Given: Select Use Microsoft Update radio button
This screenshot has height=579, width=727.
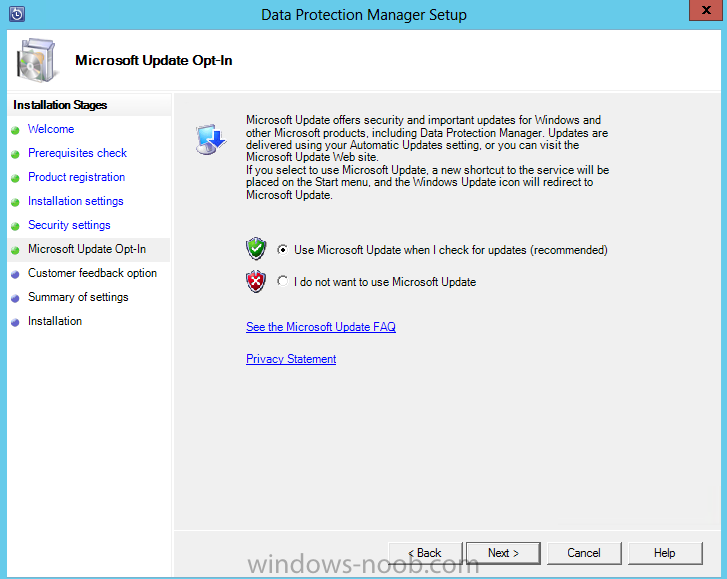Looking at the screenshot, I should click(x=284, y=250).
